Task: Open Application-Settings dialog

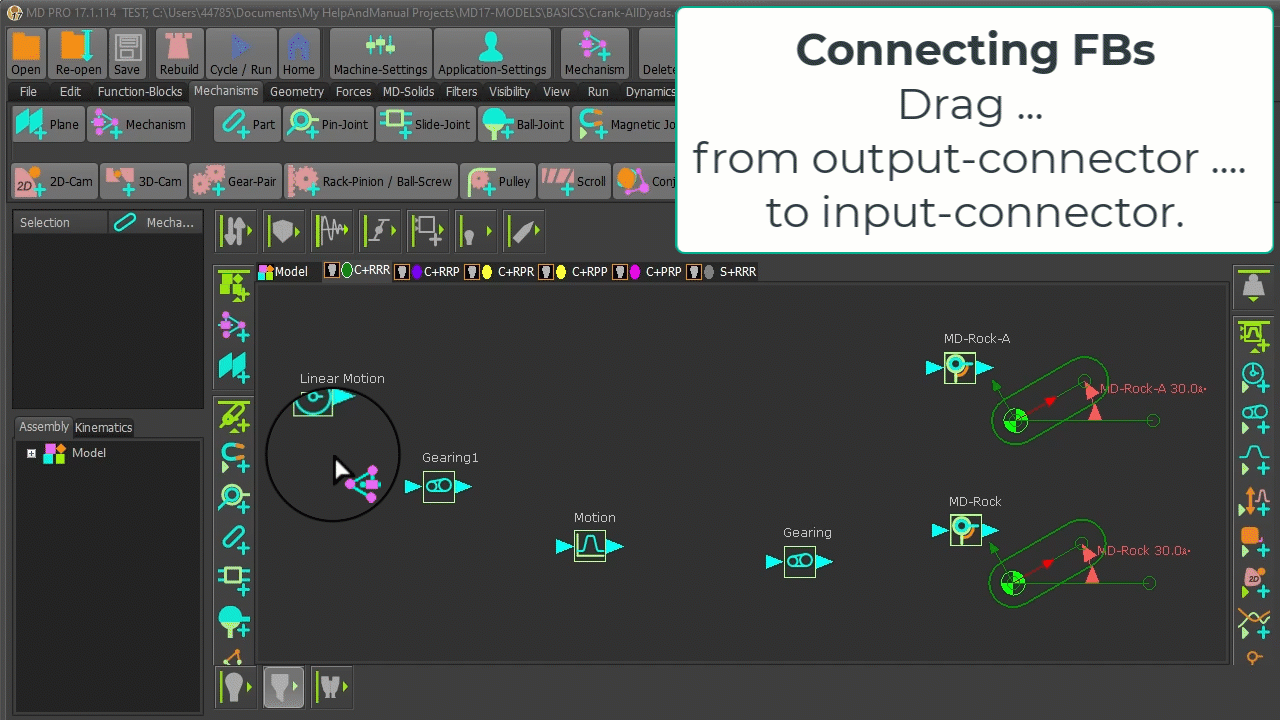Action: pyautogui.click(x=492, y=53)
